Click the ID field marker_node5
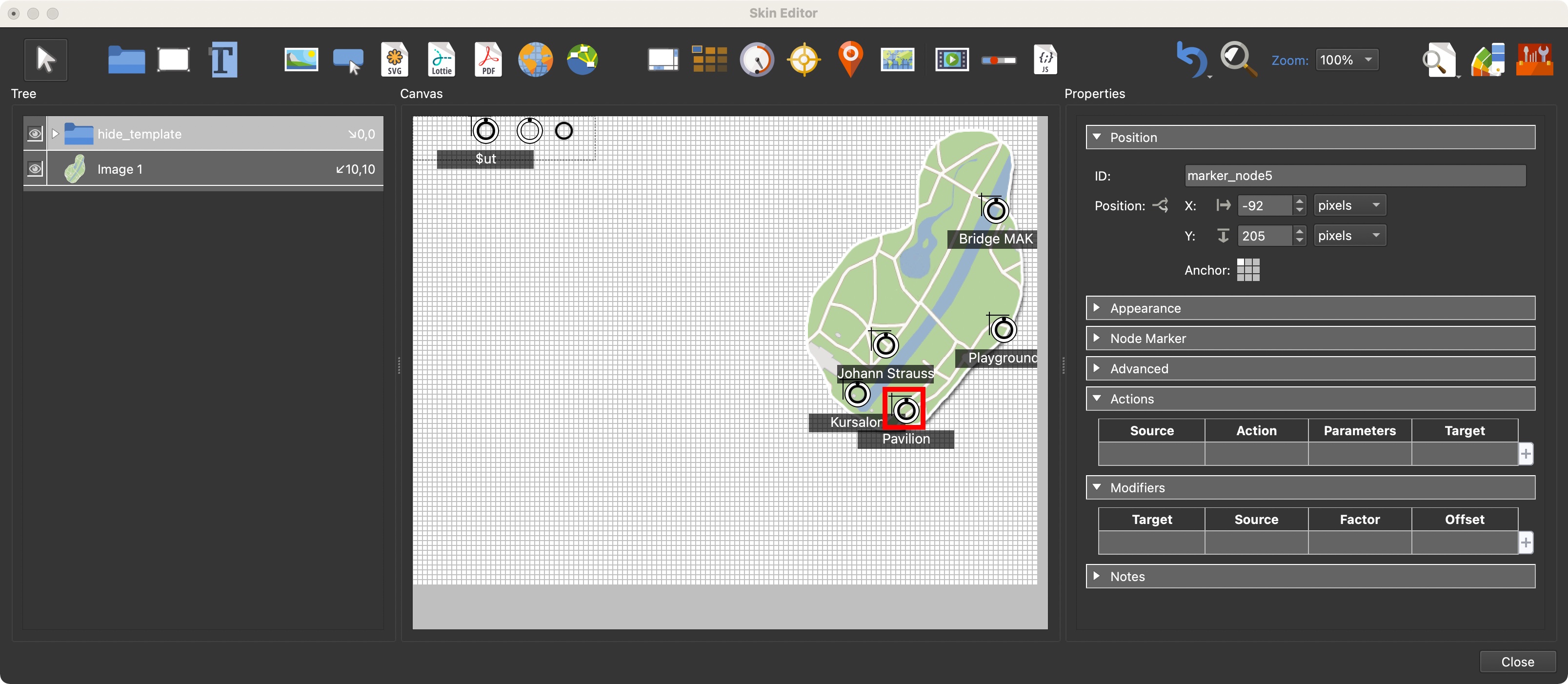1568x684 pixels. 1354,175
